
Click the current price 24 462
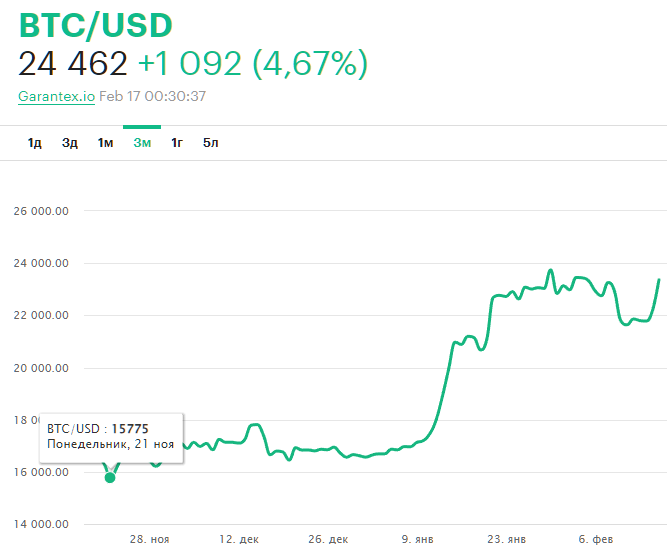pyautogui.click(x=73, y=64)
